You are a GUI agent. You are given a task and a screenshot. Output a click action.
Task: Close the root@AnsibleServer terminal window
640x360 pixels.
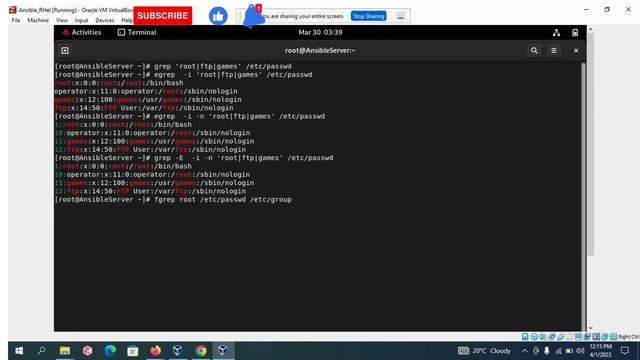pyautogui.click(x=576, y=51)
